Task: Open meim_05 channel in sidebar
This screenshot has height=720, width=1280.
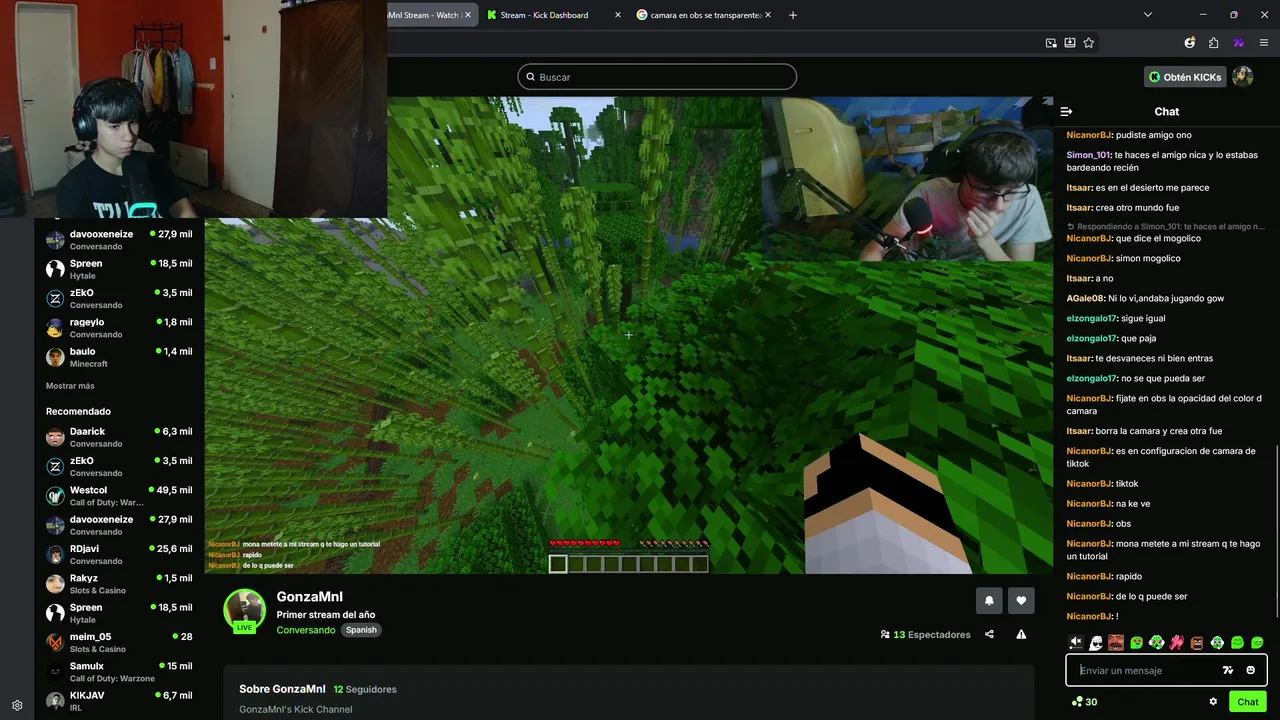Action: pyautogui.click(x=118, y=642)
